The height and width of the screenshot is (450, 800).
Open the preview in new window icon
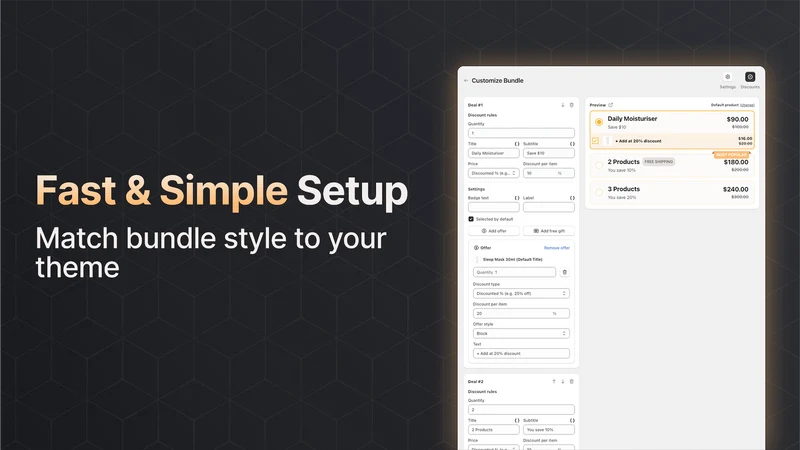coord(611,105)
